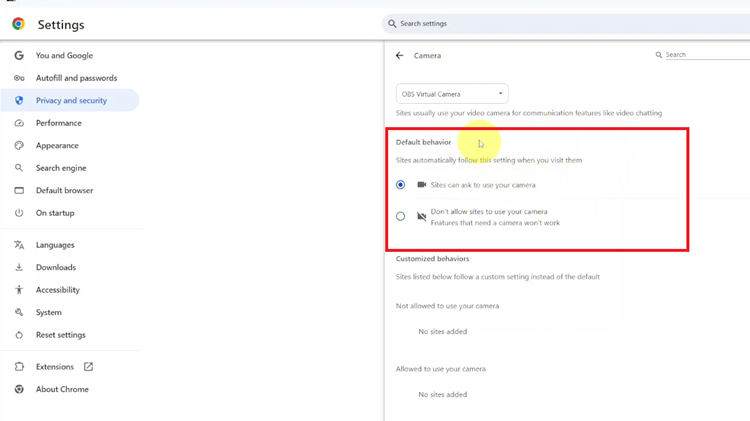The width and height of the screenshot is (750, 421).
Task: Open You and Google settings
Action: 64,55
